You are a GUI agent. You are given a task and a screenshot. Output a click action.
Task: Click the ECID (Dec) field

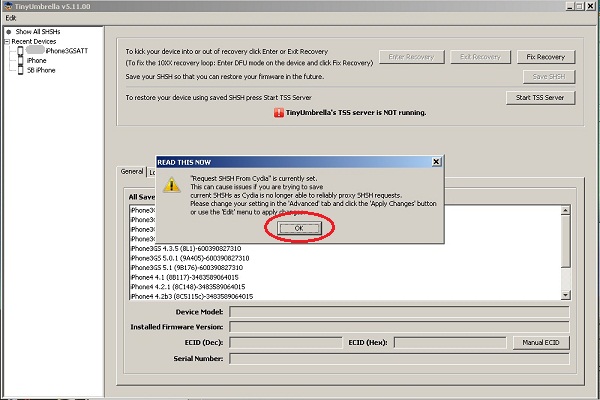[285, 343]
